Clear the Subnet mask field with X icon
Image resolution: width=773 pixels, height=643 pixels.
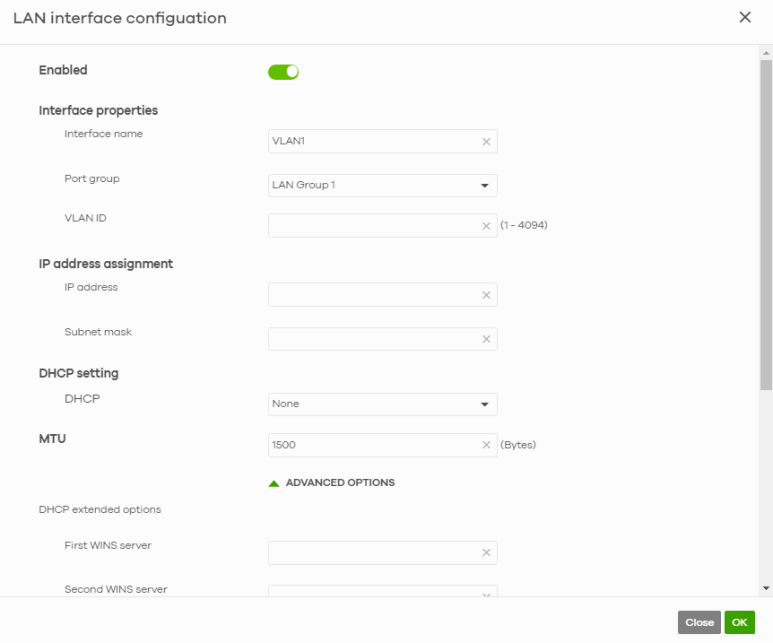pyautogui.click(x=486, y=339)
